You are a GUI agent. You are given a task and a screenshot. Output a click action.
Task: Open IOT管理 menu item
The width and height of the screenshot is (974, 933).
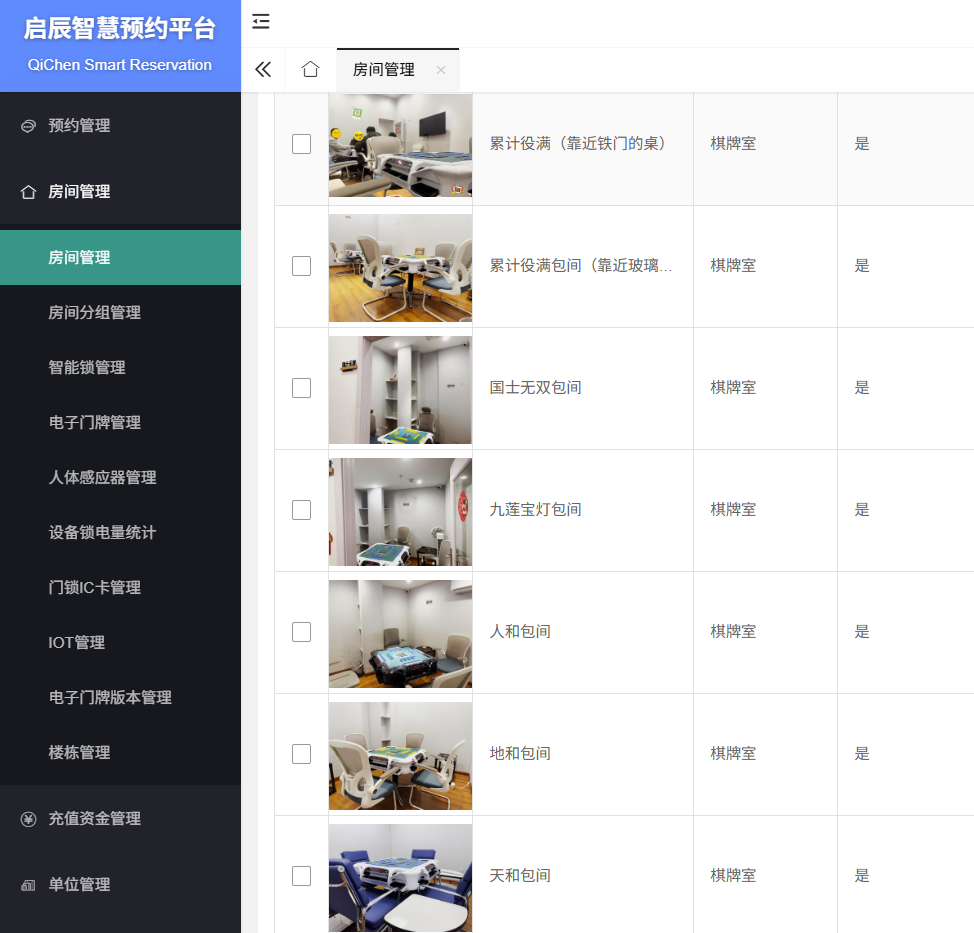click(x=121, y=642)
